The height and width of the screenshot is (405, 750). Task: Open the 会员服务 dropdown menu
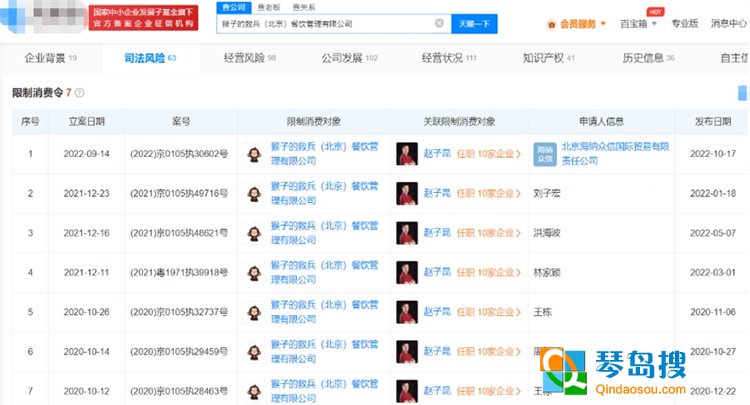click(x=577, y=24)
